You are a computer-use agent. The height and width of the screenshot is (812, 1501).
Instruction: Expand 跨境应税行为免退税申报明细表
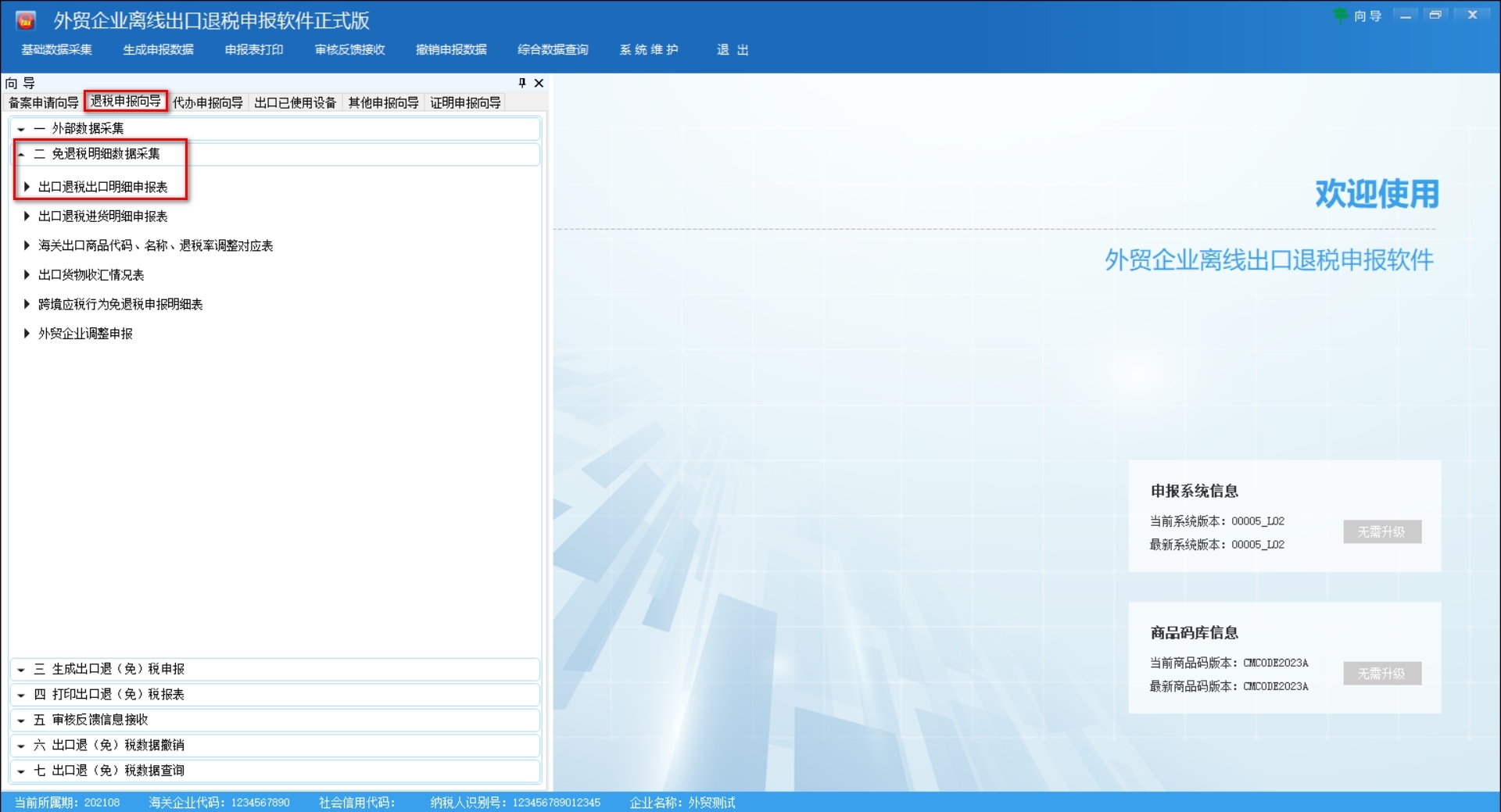click(26, 304)
